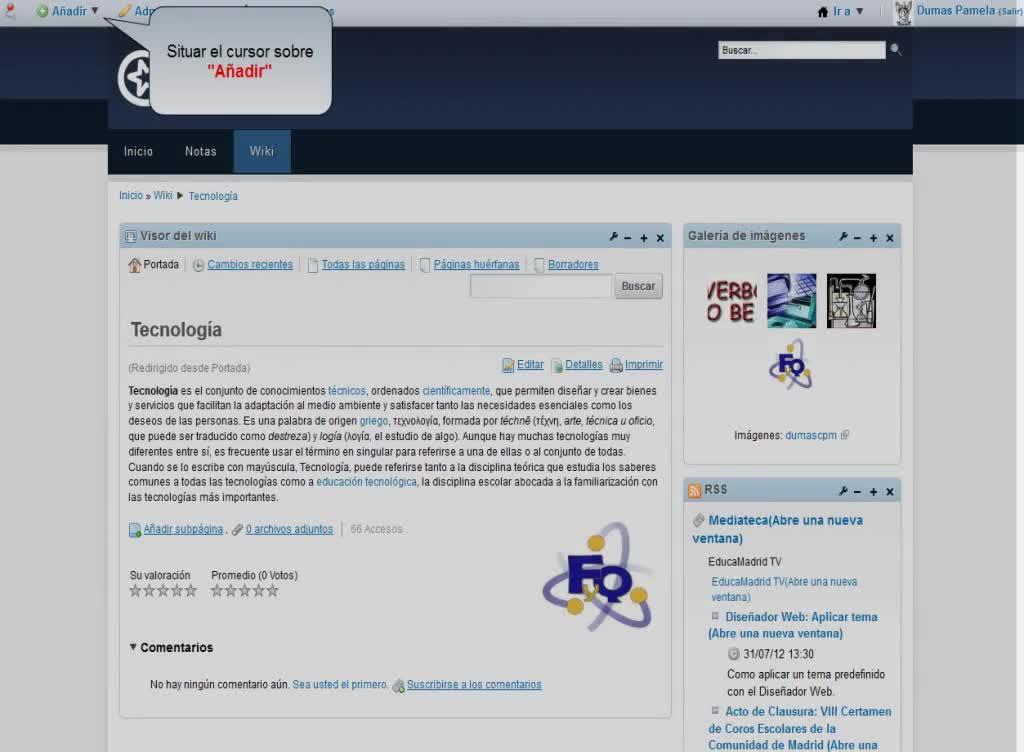1024x752 pixels.
Task: Minimize the Visor del wiki panel
Action: point(628,238)
